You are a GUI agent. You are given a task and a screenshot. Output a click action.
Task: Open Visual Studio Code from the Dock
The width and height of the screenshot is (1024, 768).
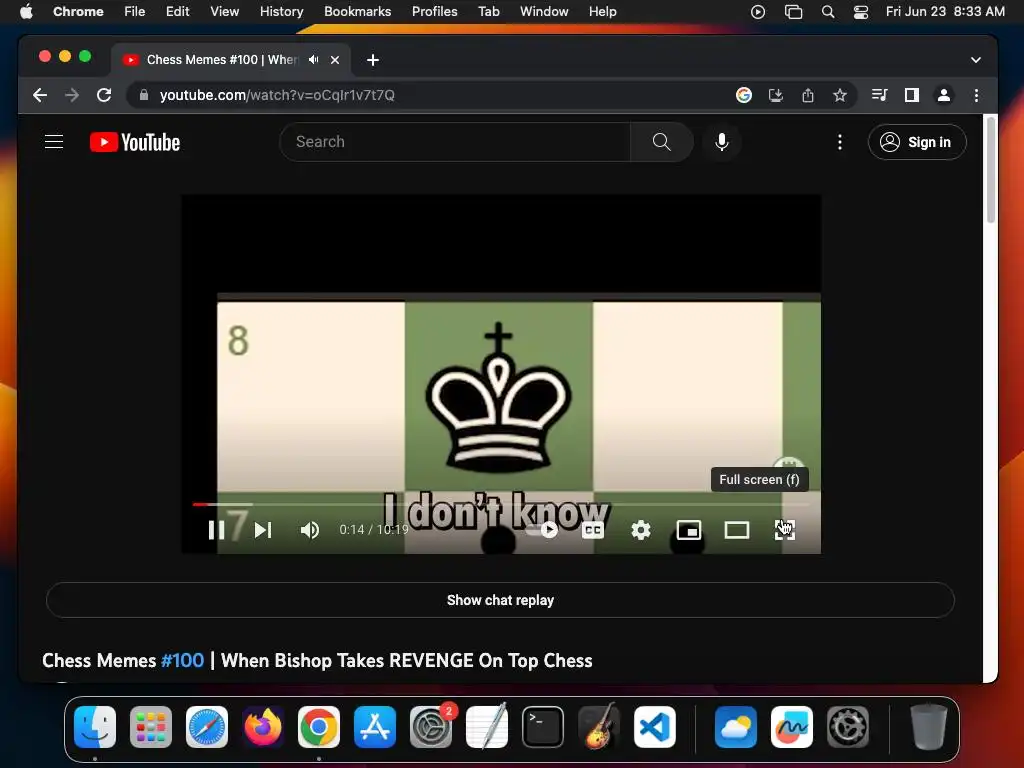(x=654, y=727)
